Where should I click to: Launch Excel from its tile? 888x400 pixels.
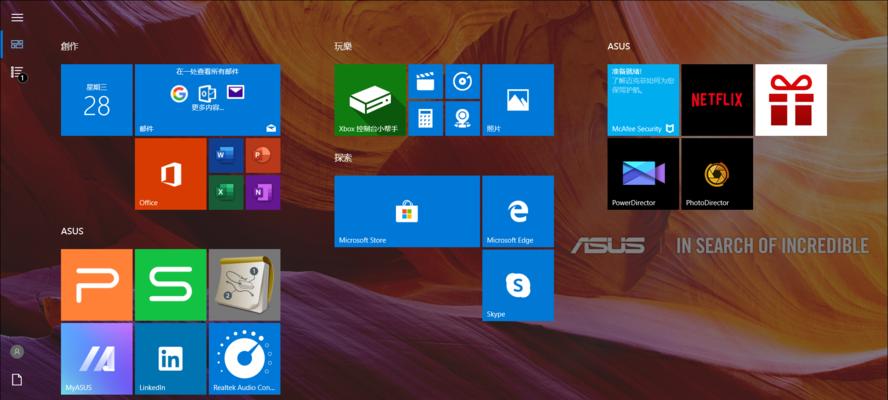226,193
